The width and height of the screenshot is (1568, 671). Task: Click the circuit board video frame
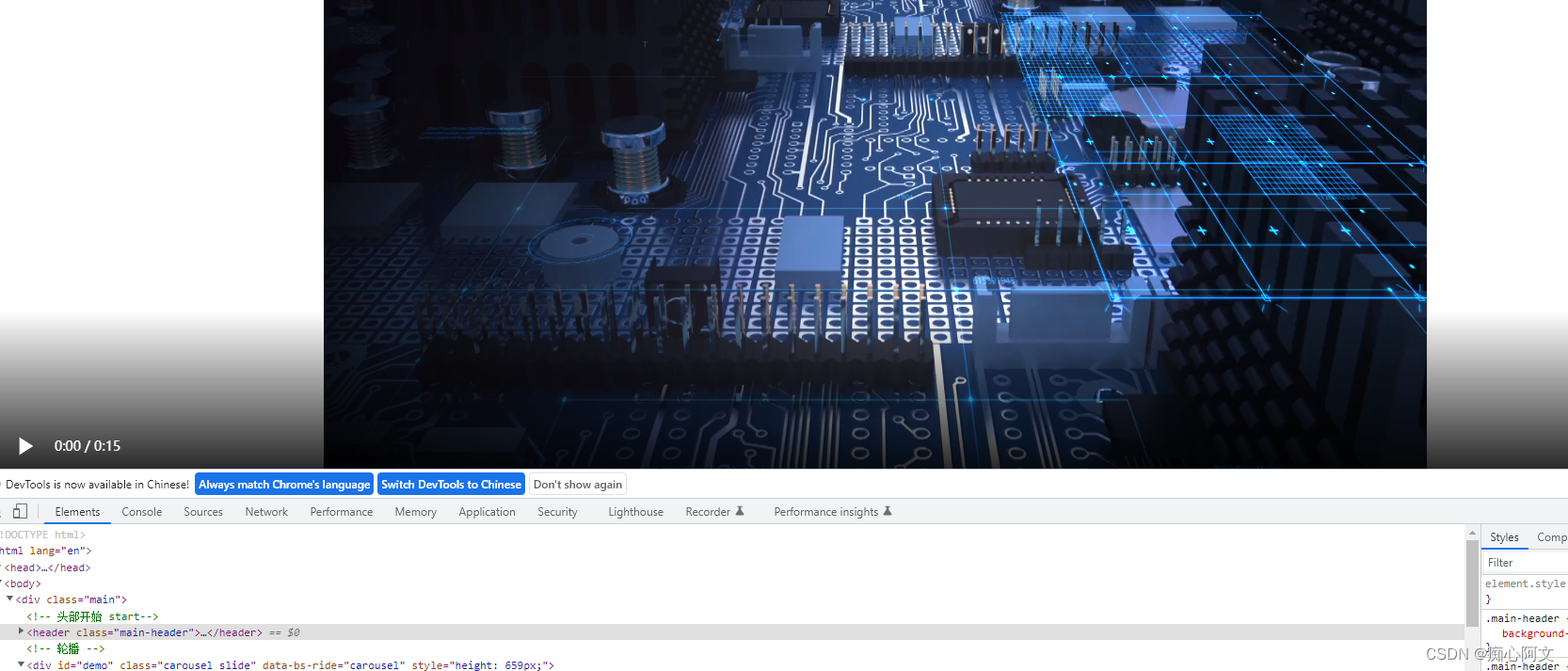[874, 233]
